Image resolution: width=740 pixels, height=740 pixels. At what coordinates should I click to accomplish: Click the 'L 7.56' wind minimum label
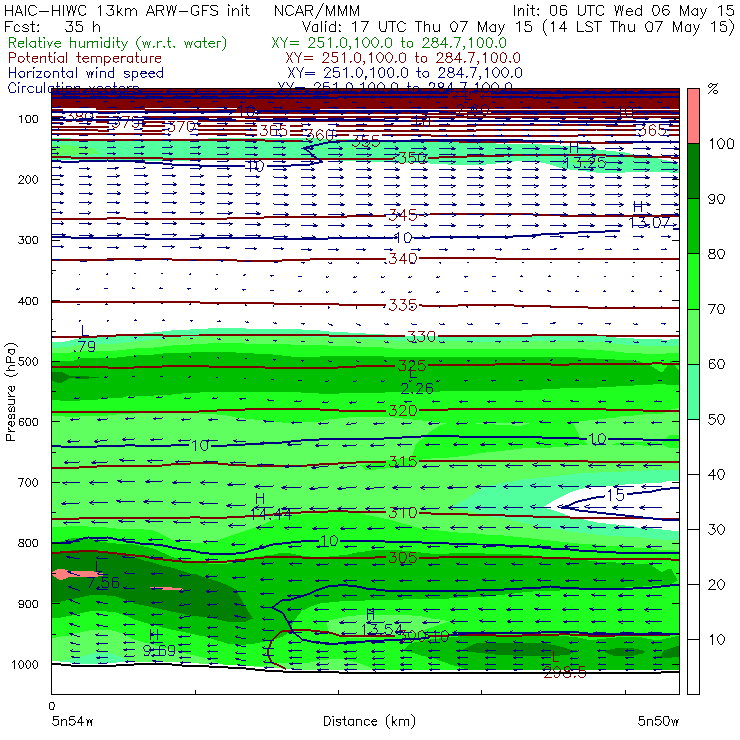pyautogui.click(x=103, y=575)
